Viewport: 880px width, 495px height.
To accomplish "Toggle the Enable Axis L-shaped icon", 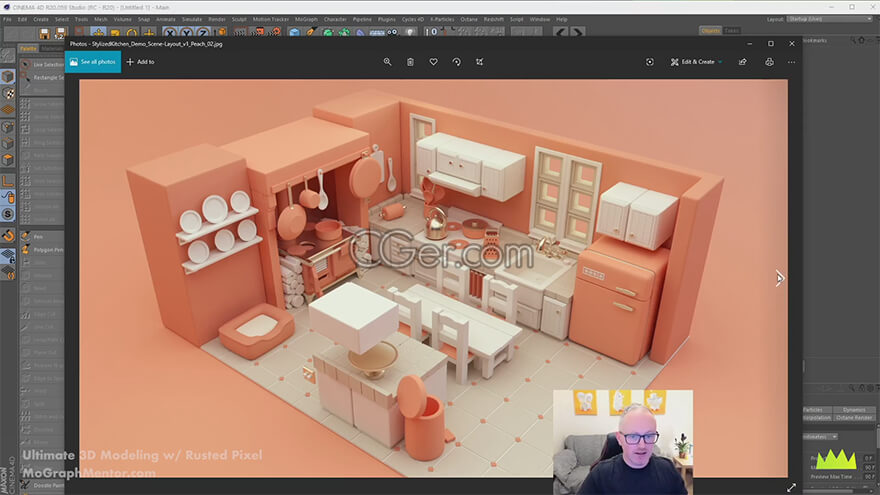I will (x=7, y=181).
